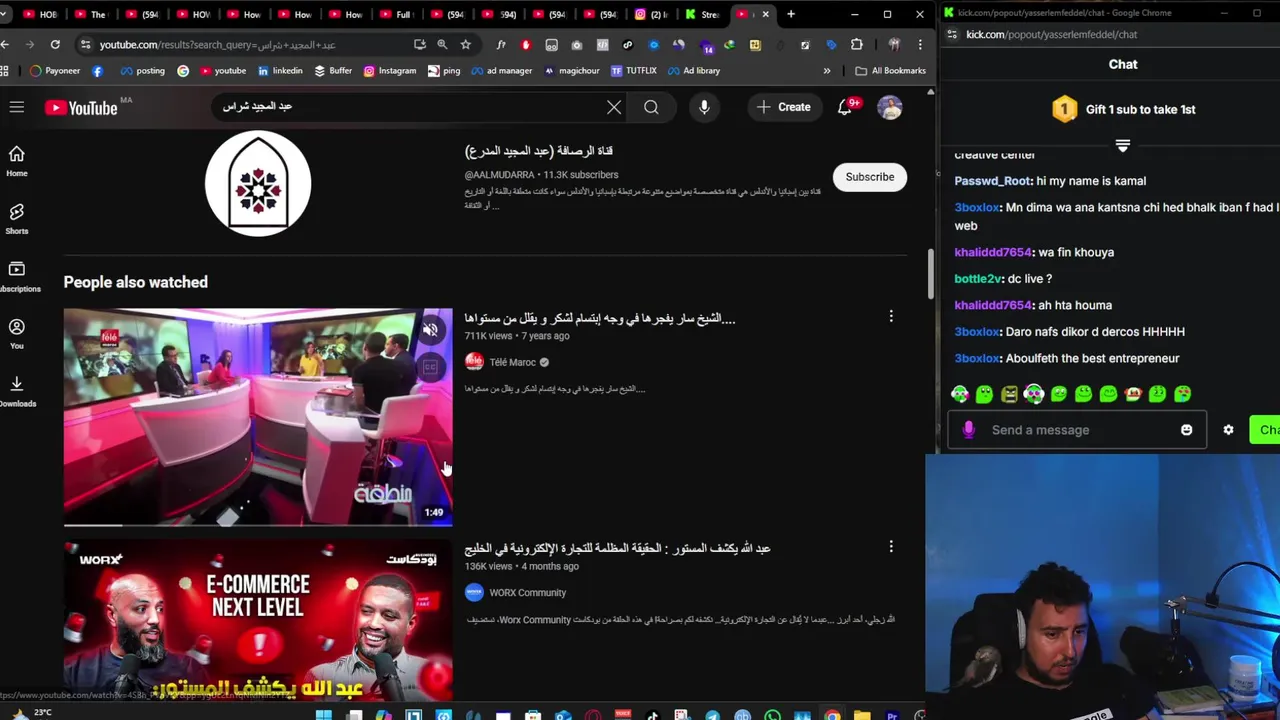This screenshot has height=720, width=1280.
Task: Open Shorts in the YouTube sidebar
Action: coord(17,218)
